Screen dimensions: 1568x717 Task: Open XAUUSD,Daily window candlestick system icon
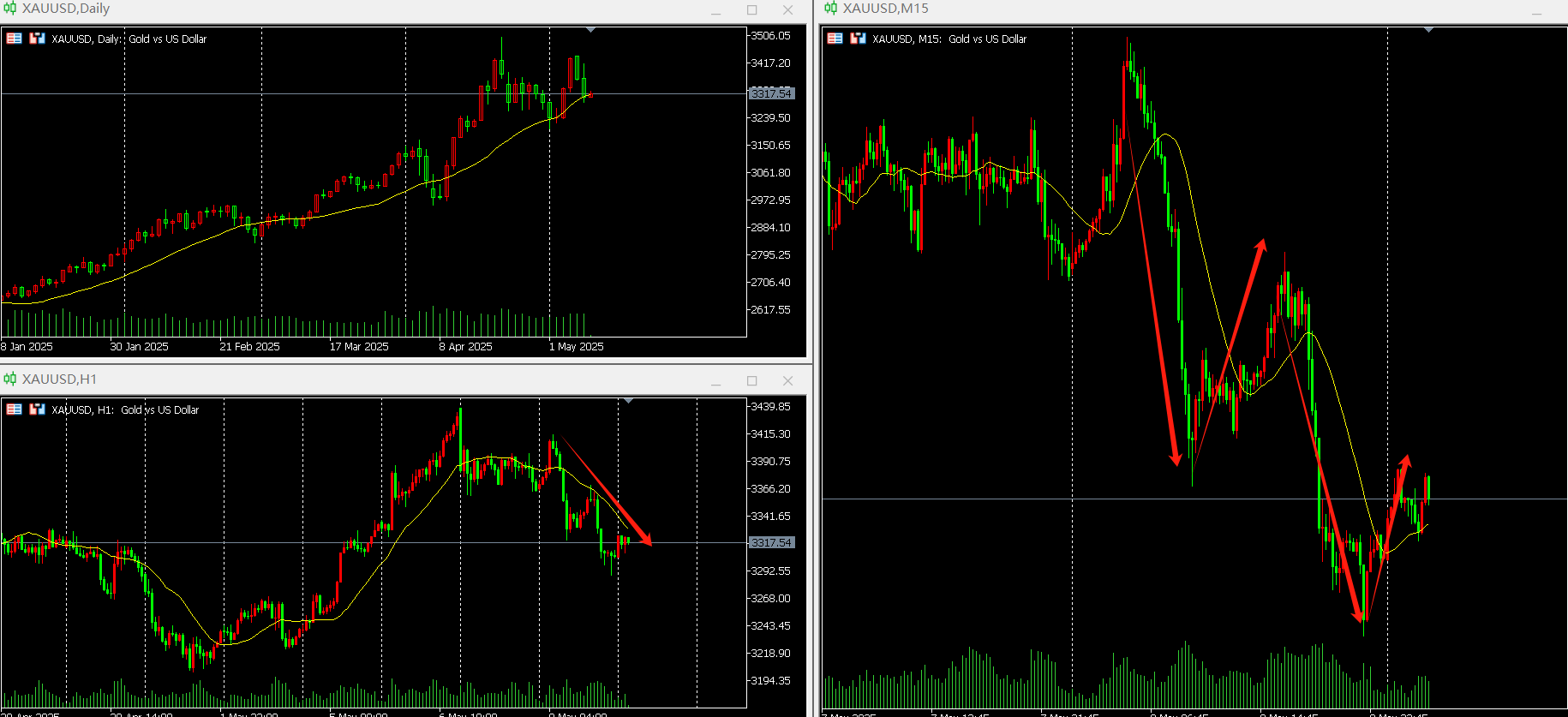coord(10,9)
